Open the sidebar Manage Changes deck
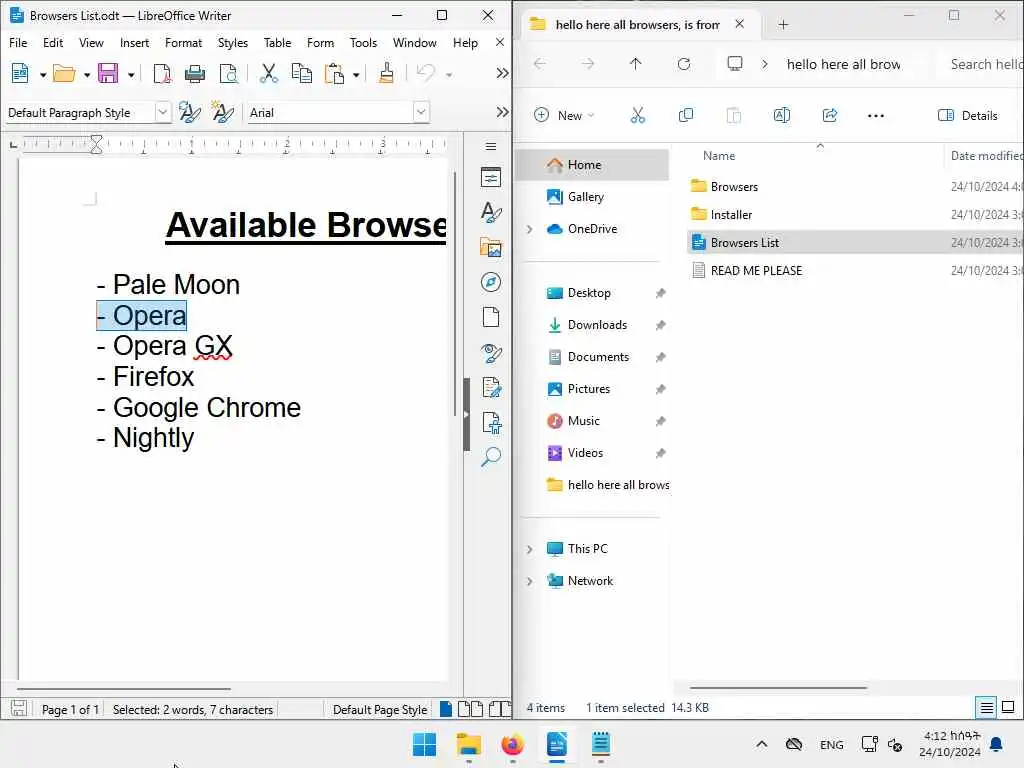Image resolution: width=1024 pixels, height=768 pixels. click(x=490, y=388)
